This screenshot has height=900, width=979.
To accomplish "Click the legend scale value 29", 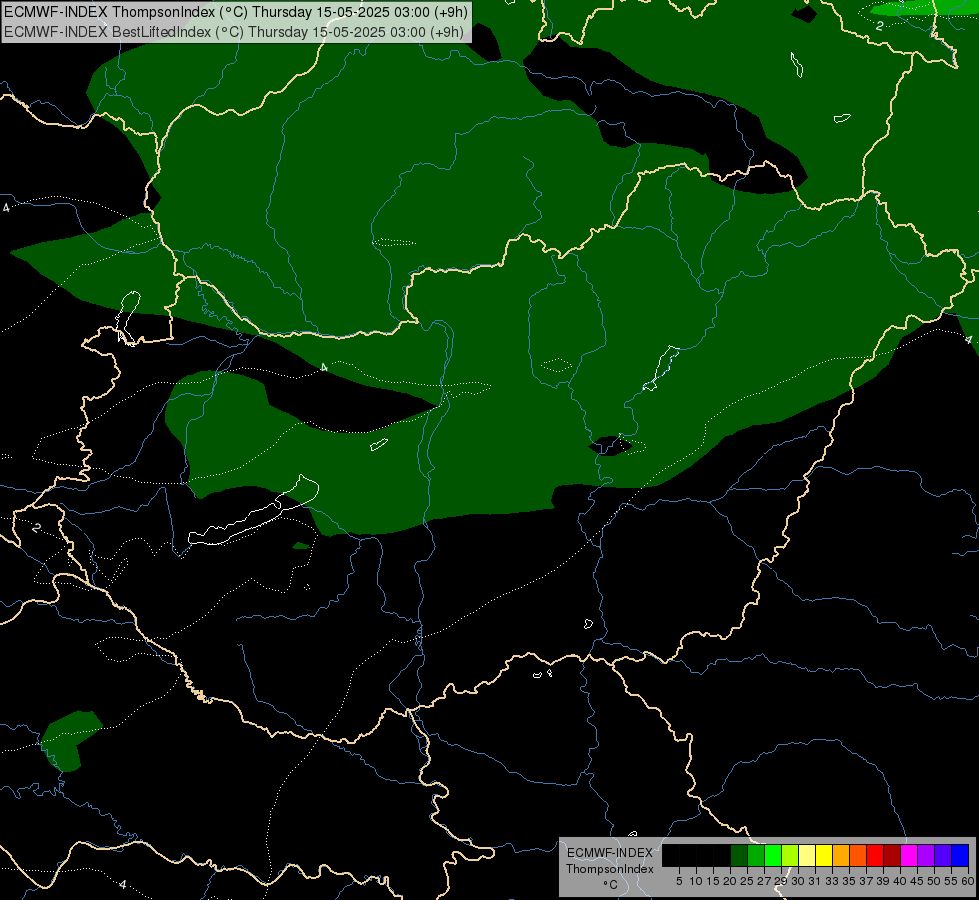I will click(x=781, y=881).
